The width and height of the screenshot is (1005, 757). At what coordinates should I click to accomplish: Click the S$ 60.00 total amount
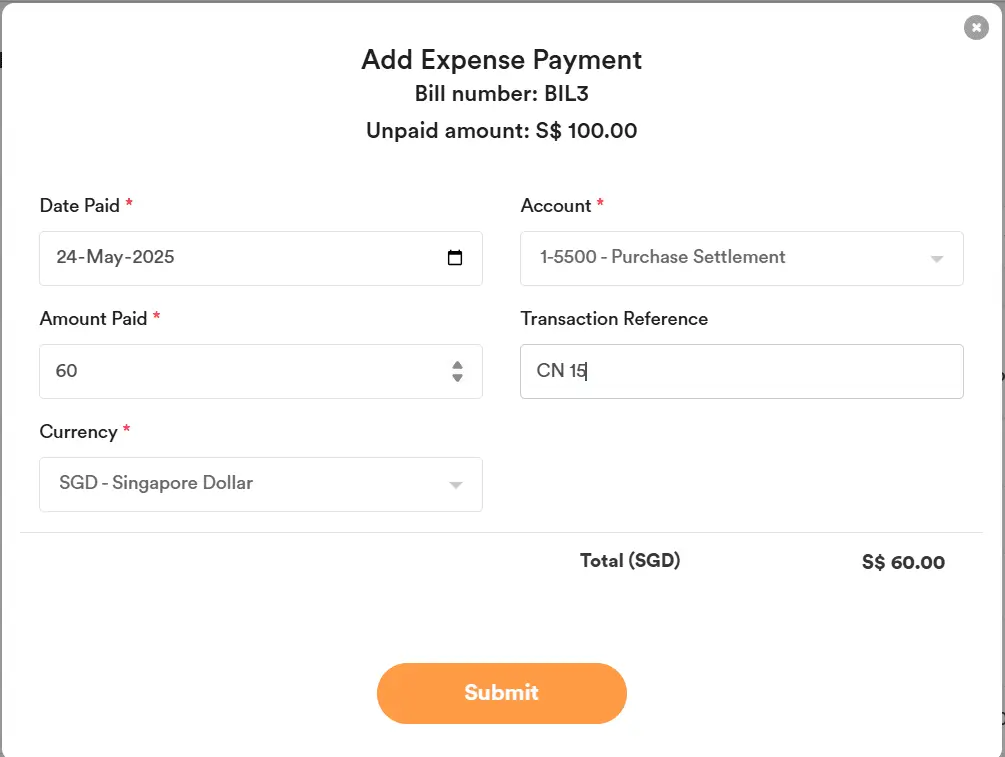pyautogui.click(x=903, y=563)
